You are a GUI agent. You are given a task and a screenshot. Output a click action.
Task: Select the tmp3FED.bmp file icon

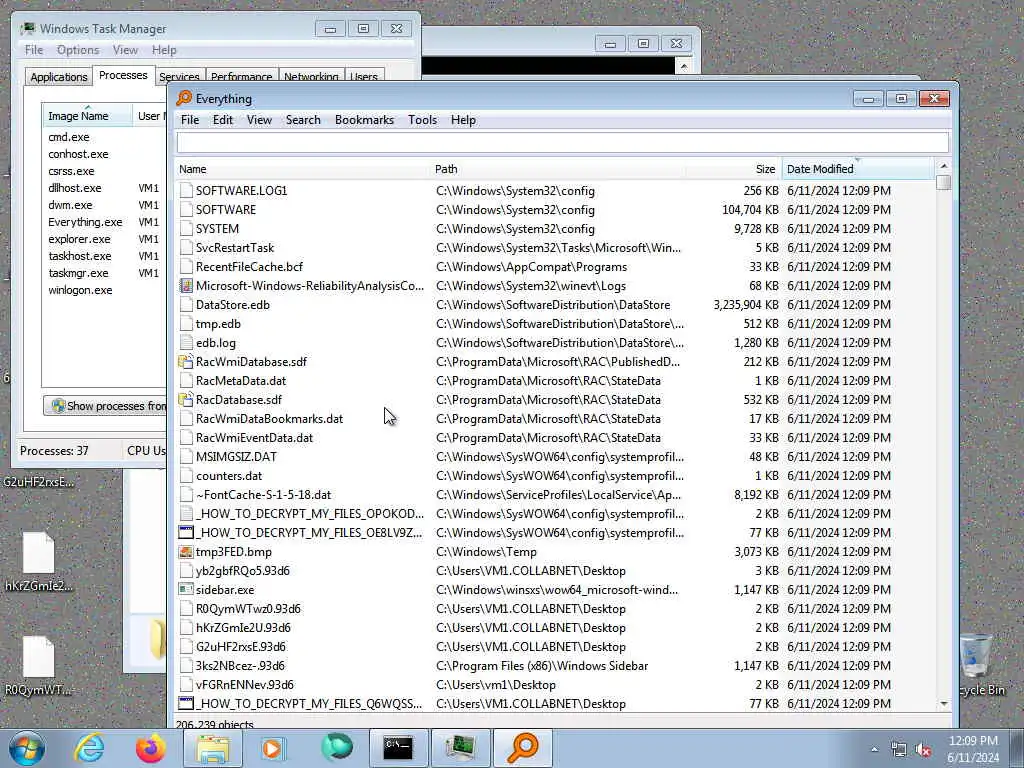coord(186,552)
